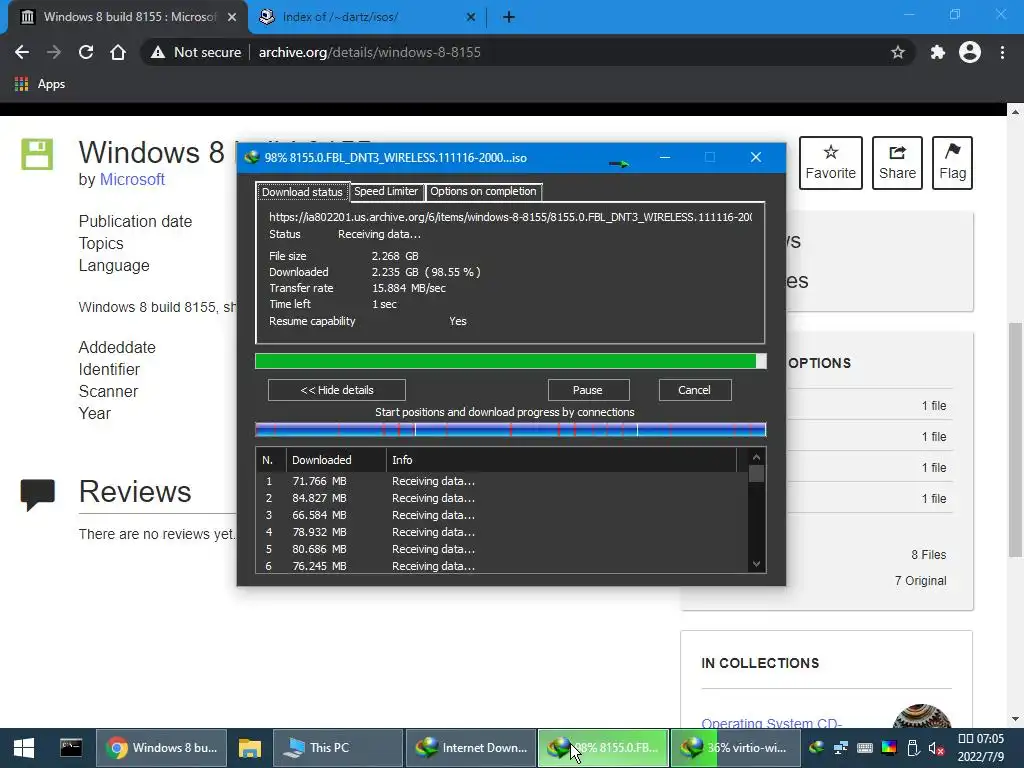Open the Chrome profile avatar
1024x768 pixels.
point(970,52)
